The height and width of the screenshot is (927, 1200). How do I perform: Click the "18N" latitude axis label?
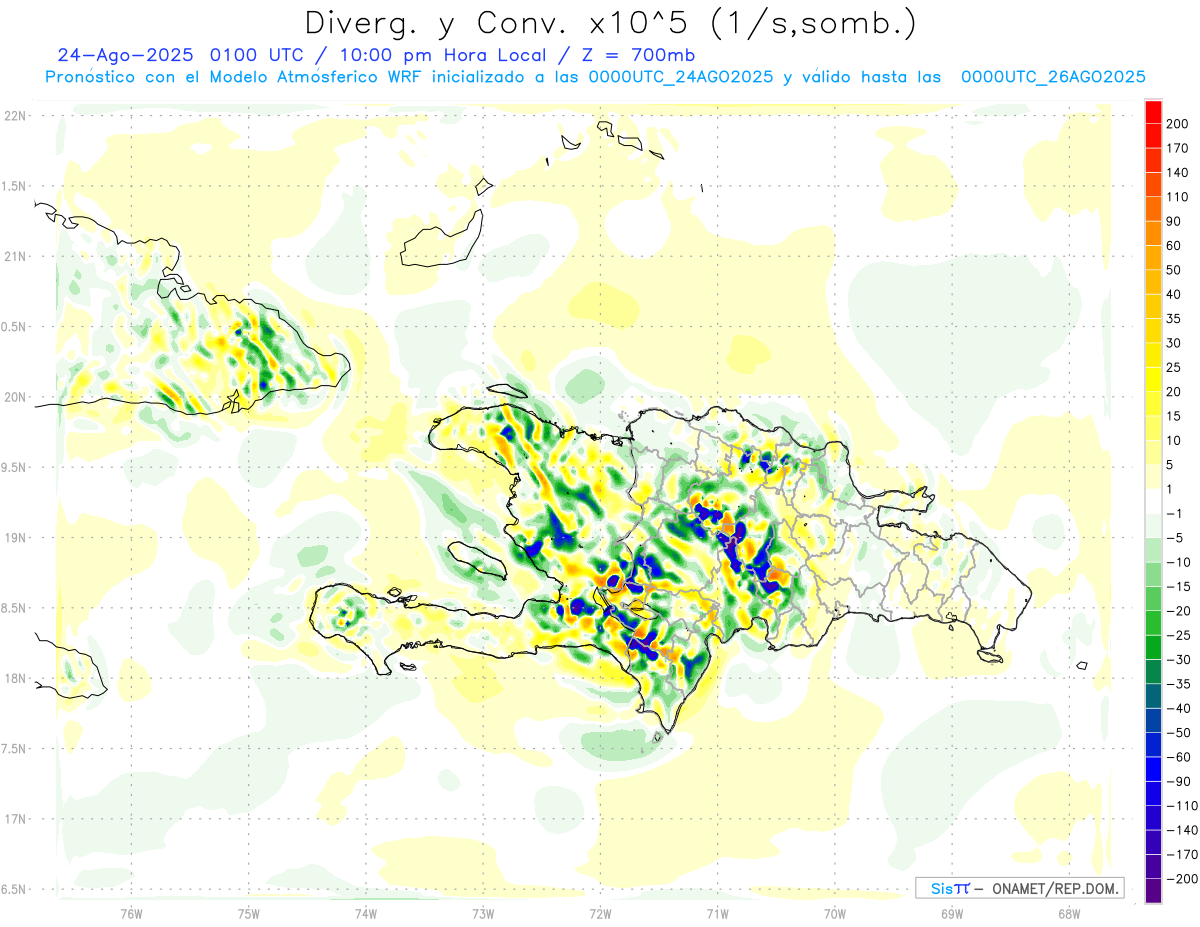(15, 678)
